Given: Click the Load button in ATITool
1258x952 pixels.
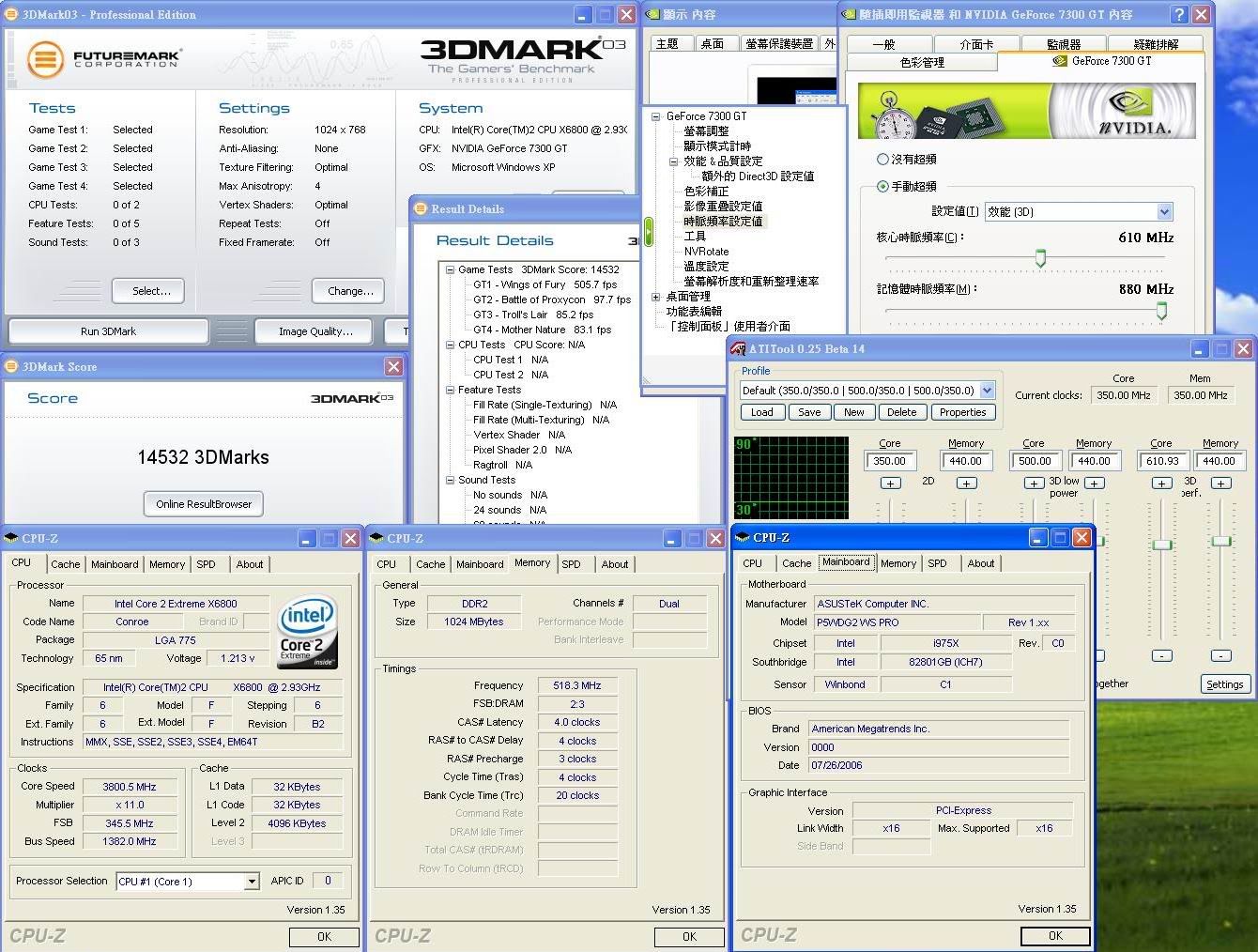Looking at the screenshot, I should [762, 412].
